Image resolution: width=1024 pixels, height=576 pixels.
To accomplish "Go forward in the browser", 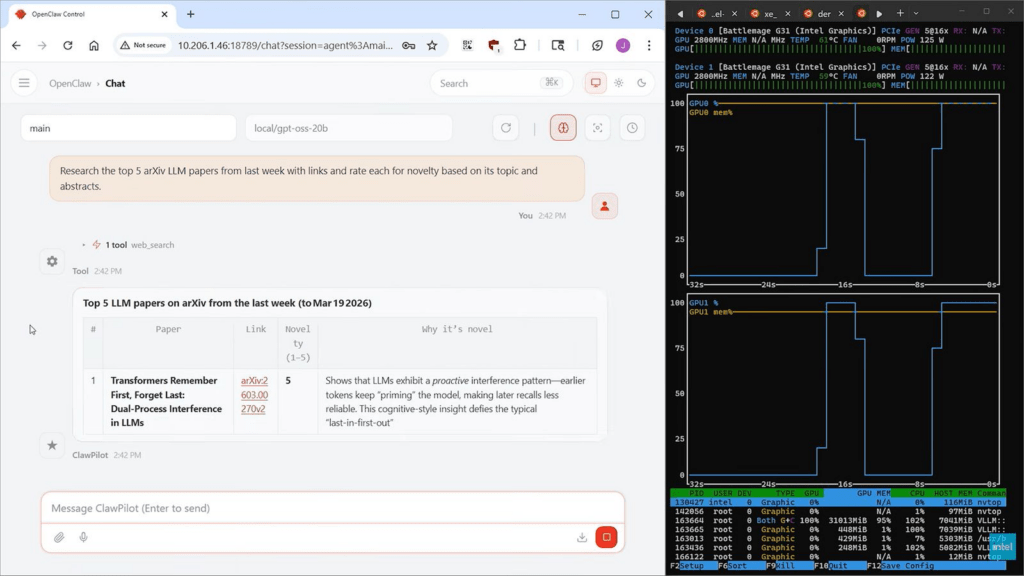I will (42, 45).
